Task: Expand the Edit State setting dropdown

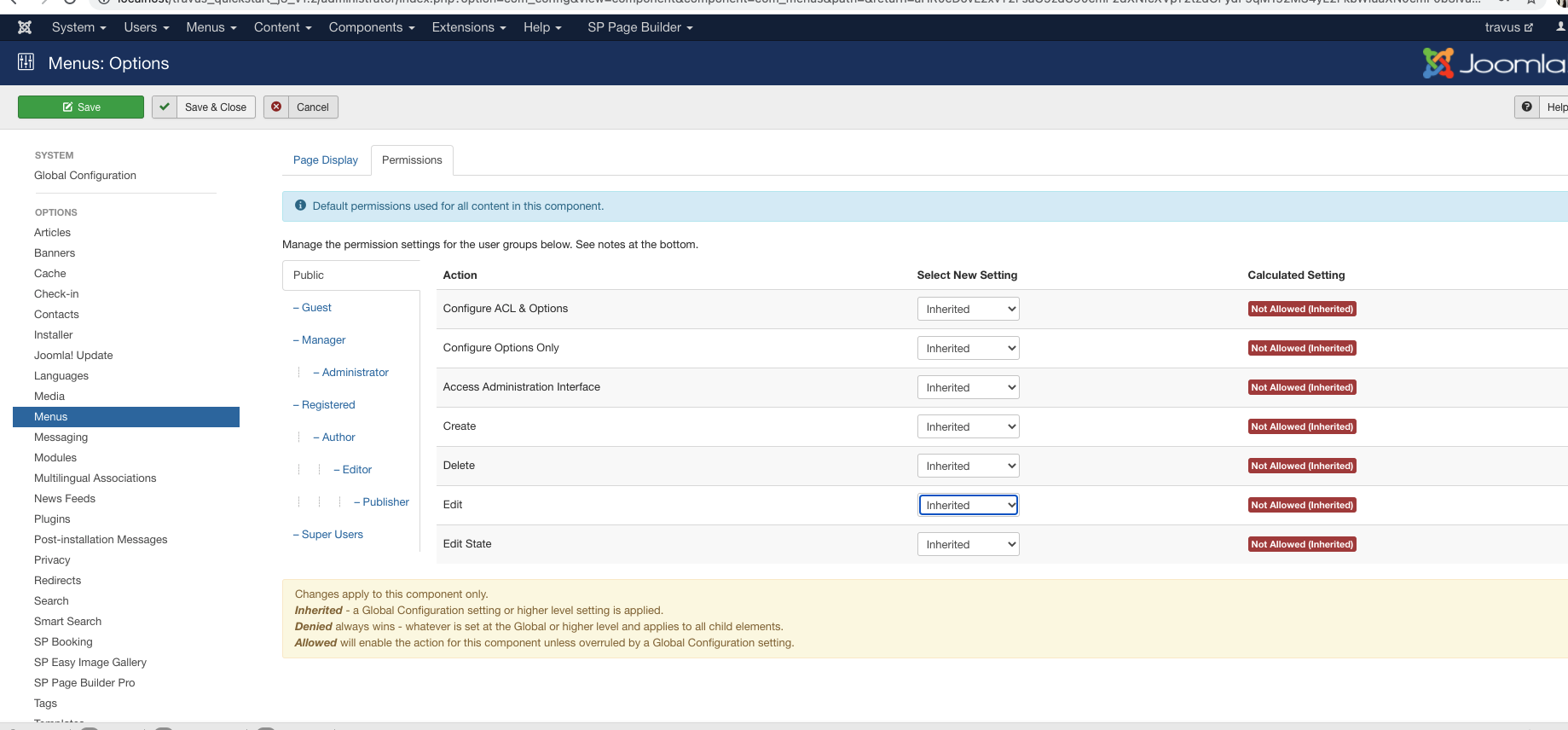Action: [x=968, y=545]
